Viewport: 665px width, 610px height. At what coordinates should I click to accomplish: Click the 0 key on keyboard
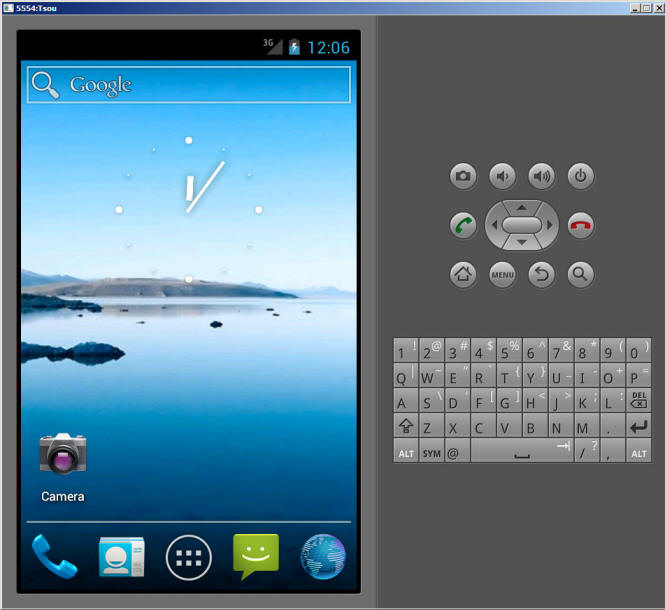point(639,350)
